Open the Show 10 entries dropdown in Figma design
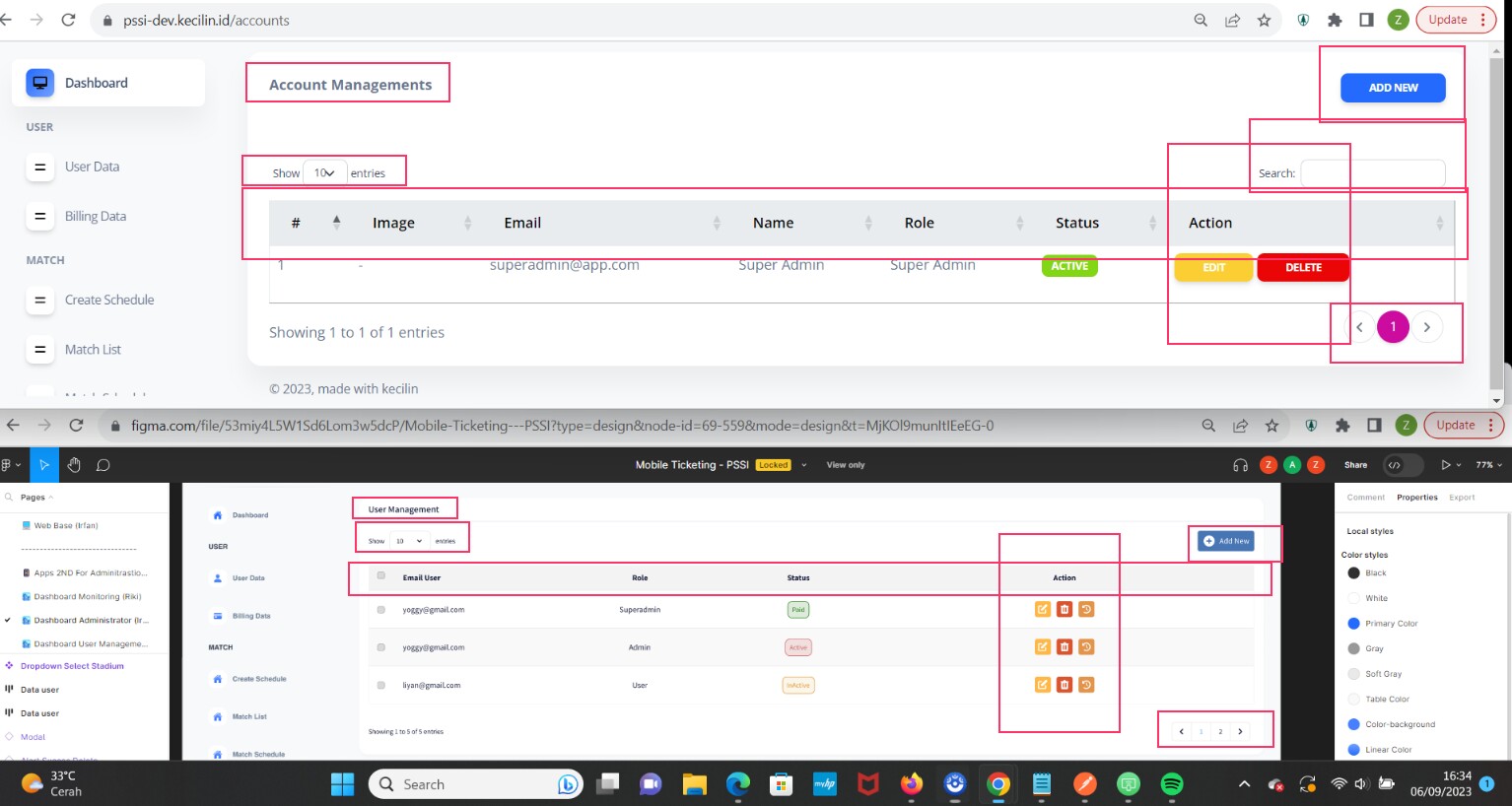Image resolution: width=1512 pixels, height=806 pixels. [409, 541]
